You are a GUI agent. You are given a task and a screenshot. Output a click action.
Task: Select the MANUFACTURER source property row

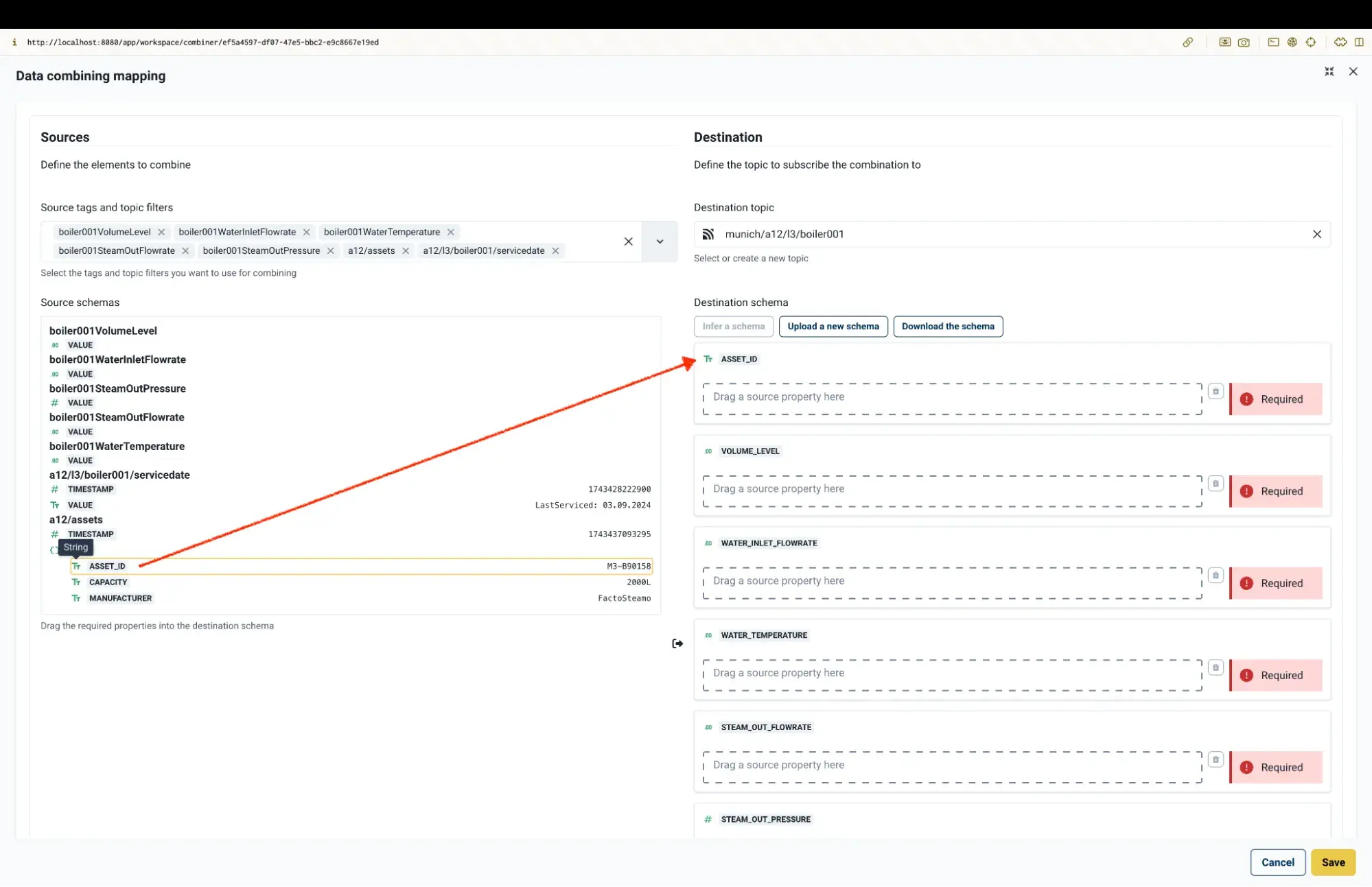(x=361, y=598)
